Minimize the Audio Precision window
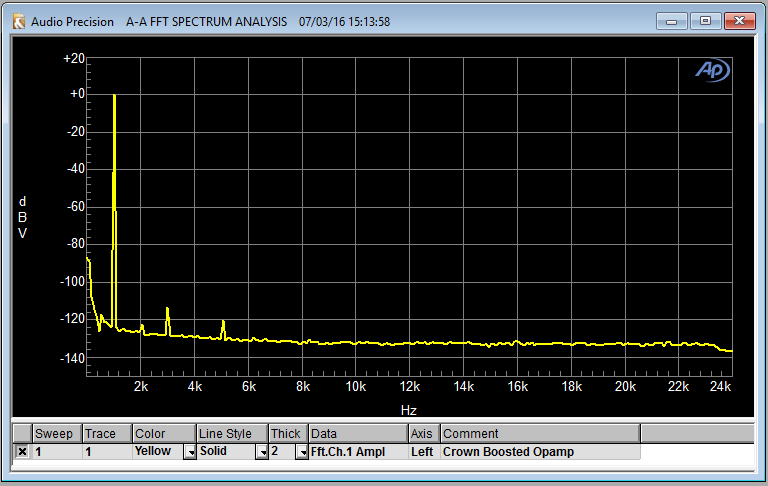 (x=672, y=22)
